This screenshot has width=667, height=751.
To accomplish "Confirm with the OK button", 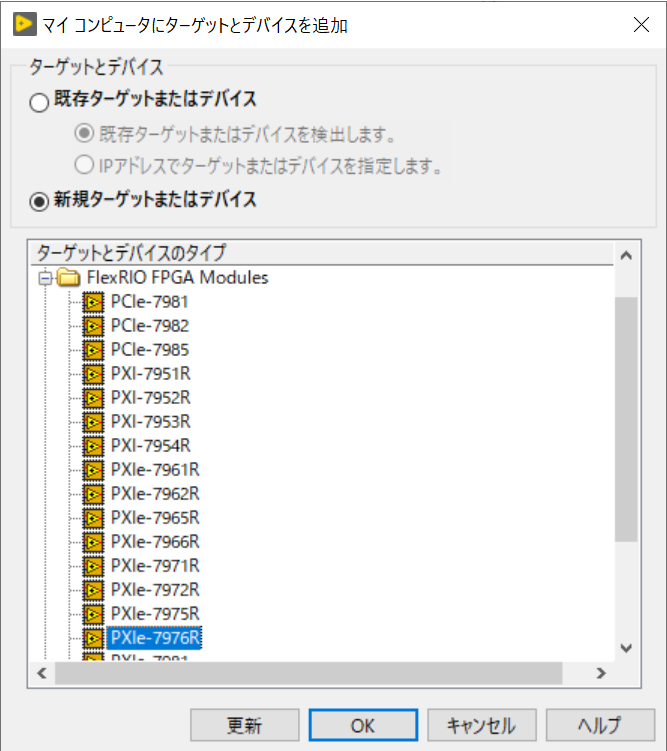I will coord(363,725).
